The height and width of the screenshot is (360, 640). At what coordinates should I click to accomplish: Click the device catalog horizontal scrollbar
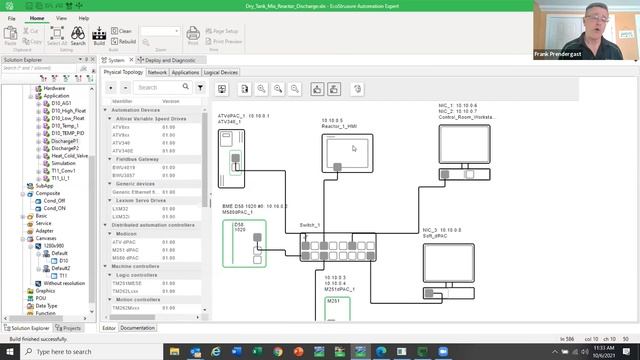click(x=132, y=317)
